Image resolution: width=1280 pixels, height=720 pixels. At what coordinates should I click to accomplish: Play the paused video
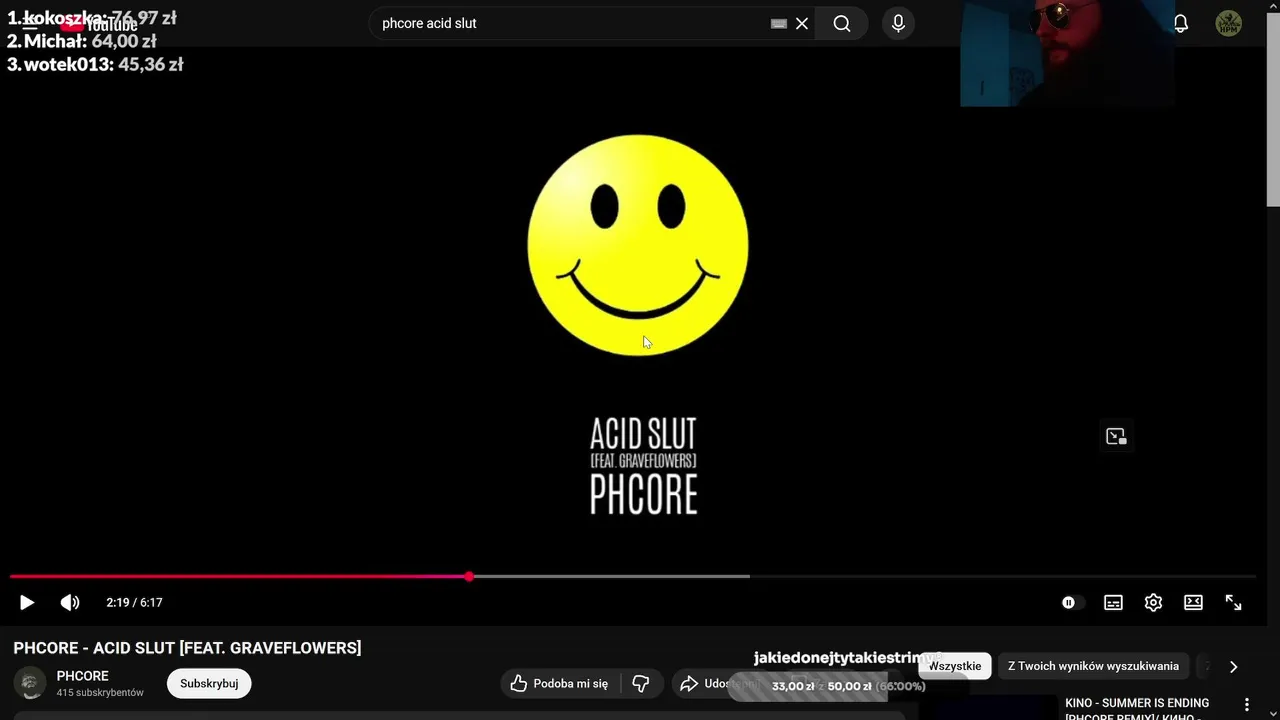click(27, 602)
